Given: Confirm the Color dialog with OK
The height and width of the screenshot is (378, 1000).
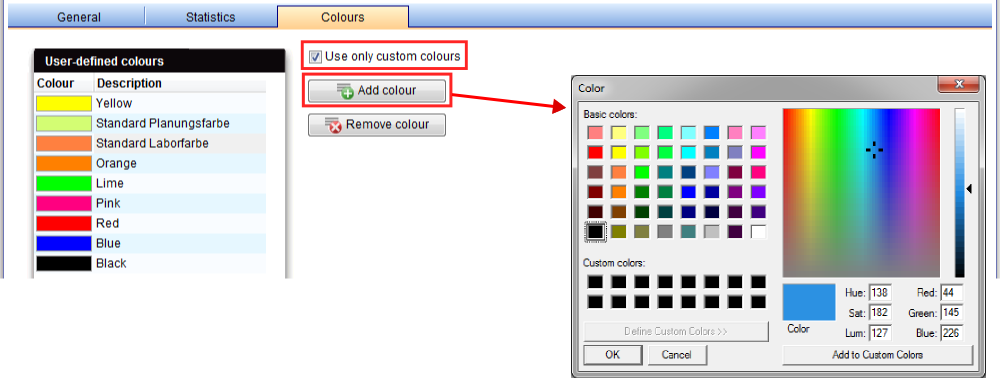Looking at the screenshot, I should (x=612, y=355).
